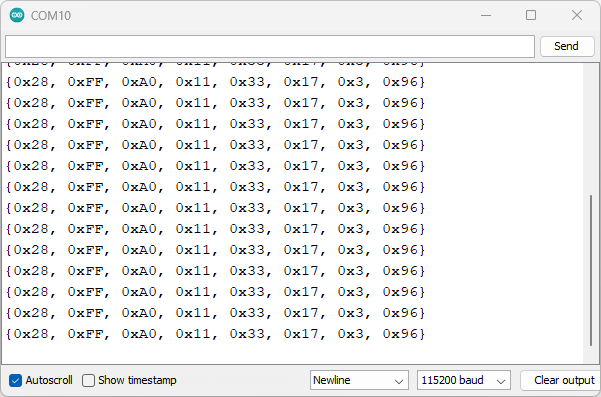Click the Show timestamp label text
The image size is (601, 397).
coord(137,380)
